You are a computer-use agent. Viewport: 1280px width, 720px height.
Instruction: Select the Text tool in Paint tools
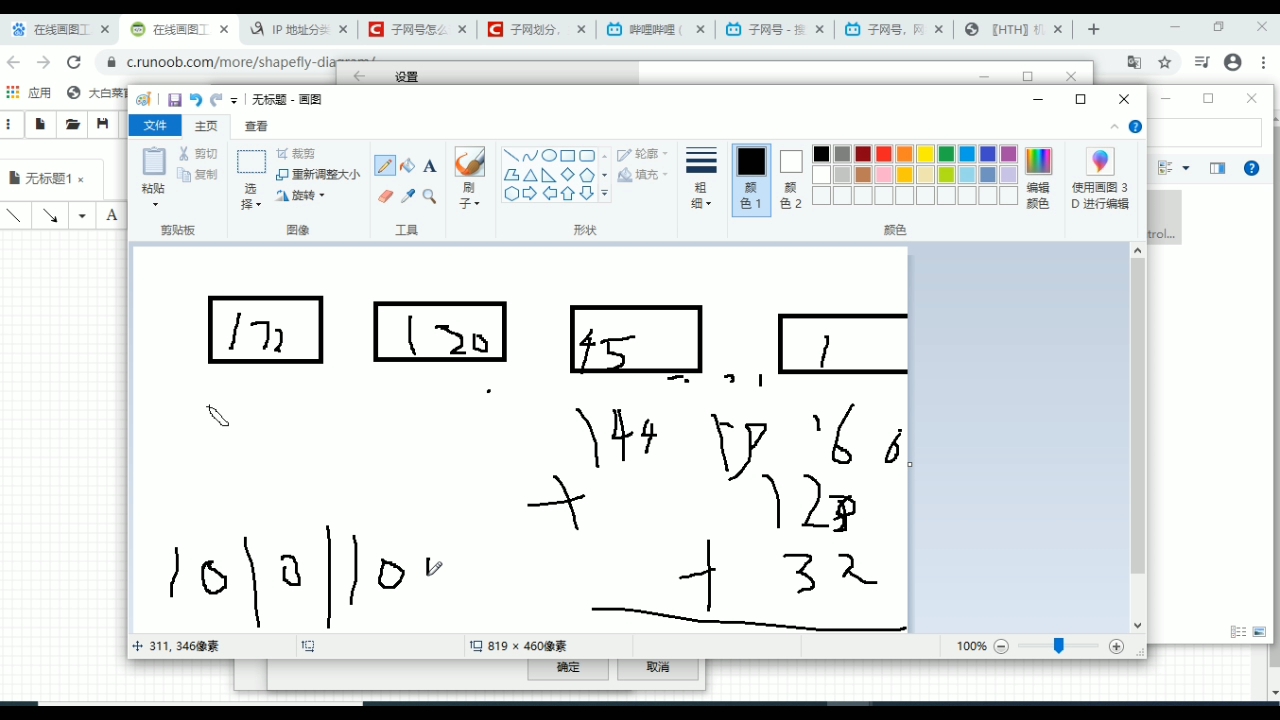(x=429, y=166)
